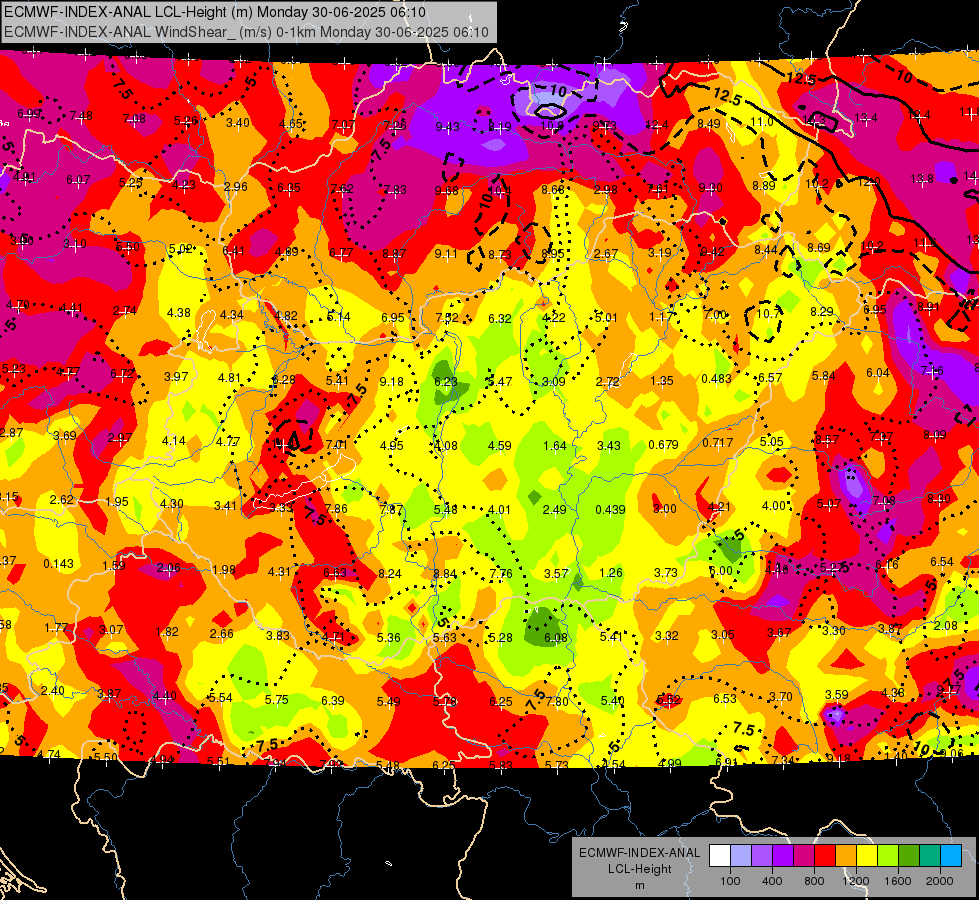Select the grid value 0.143
This screenshot has height=900, width=979.
[x=59, y=564]
